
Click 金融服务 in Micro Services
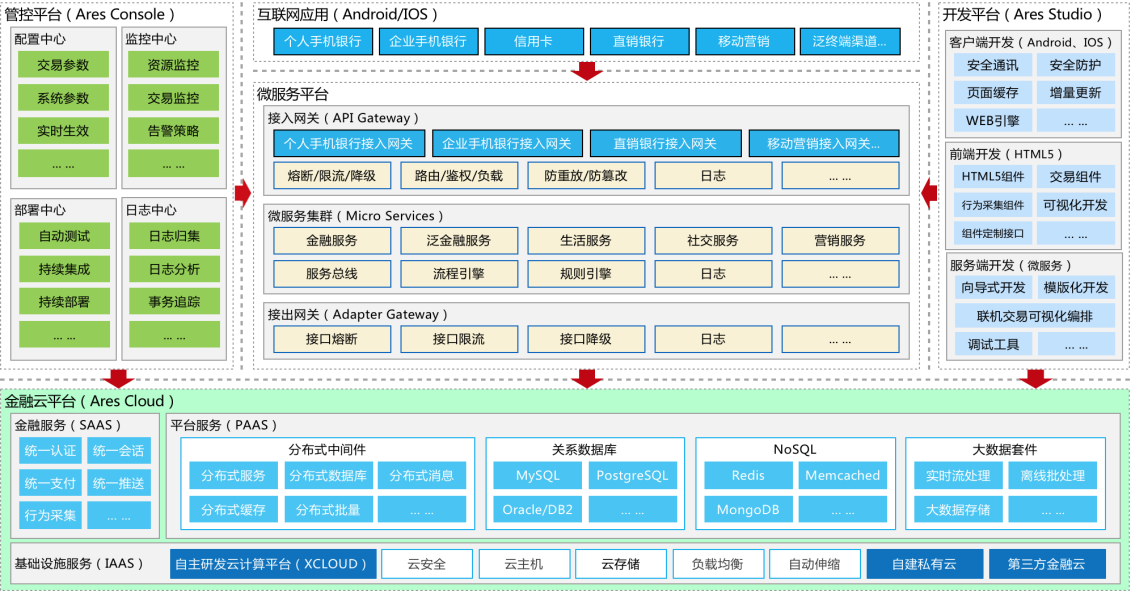click(x=332, y=240)
